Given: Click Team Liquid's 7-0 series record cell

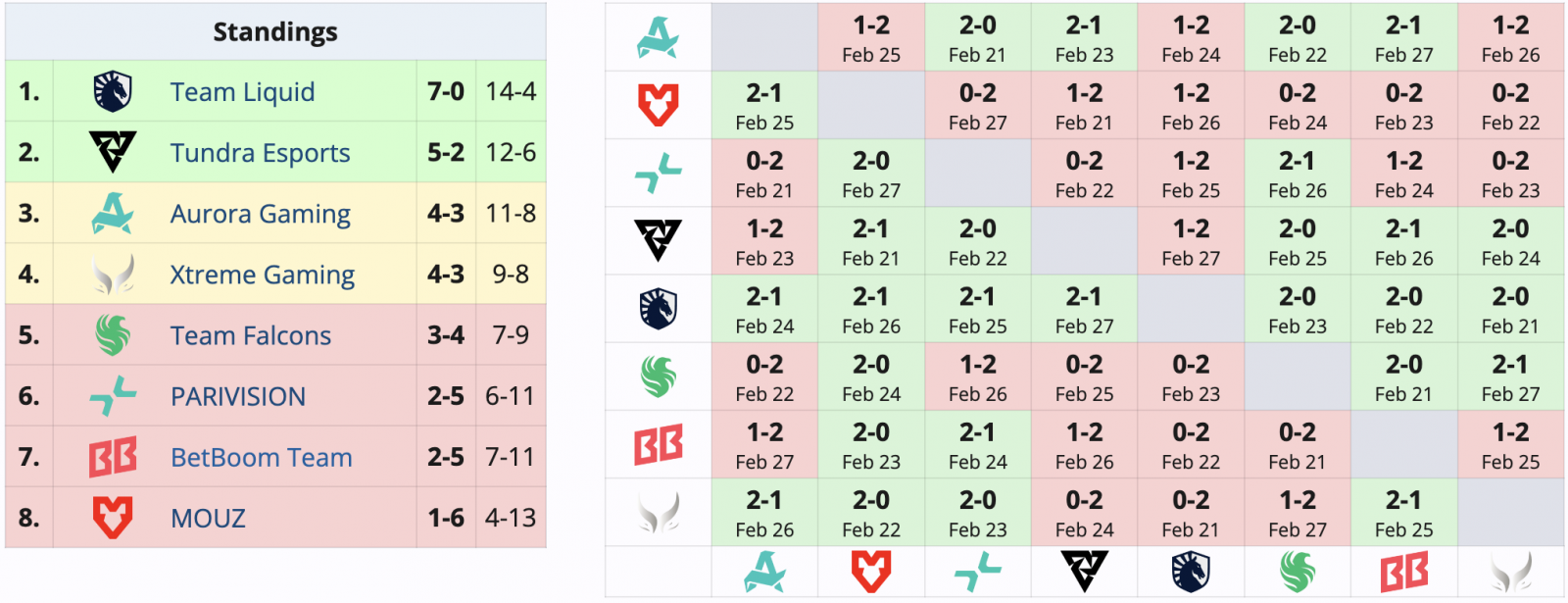Looking at the screenshot, I should 446,91.
